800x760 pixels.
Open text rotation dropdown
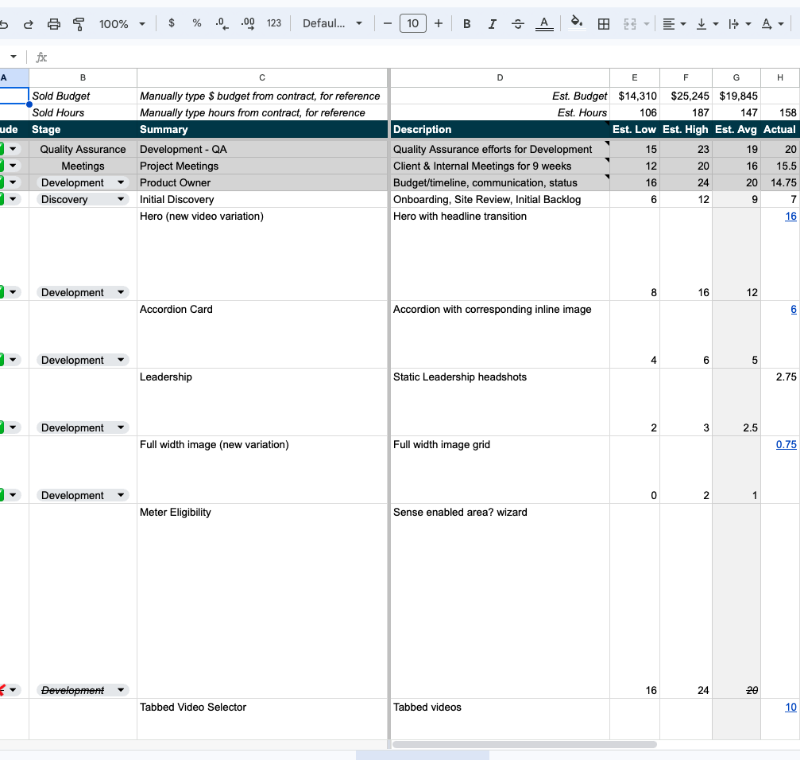pos(772,24)
